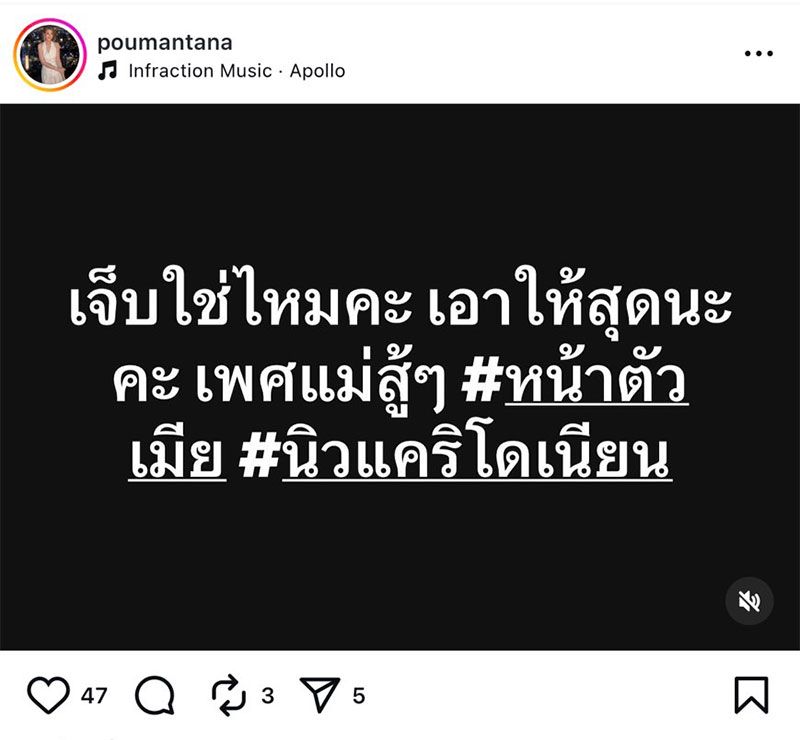Screen dimensions: 800x740
Task: Like the post with the heart icon
Action: pyautogui.click(x=48, y=695)
